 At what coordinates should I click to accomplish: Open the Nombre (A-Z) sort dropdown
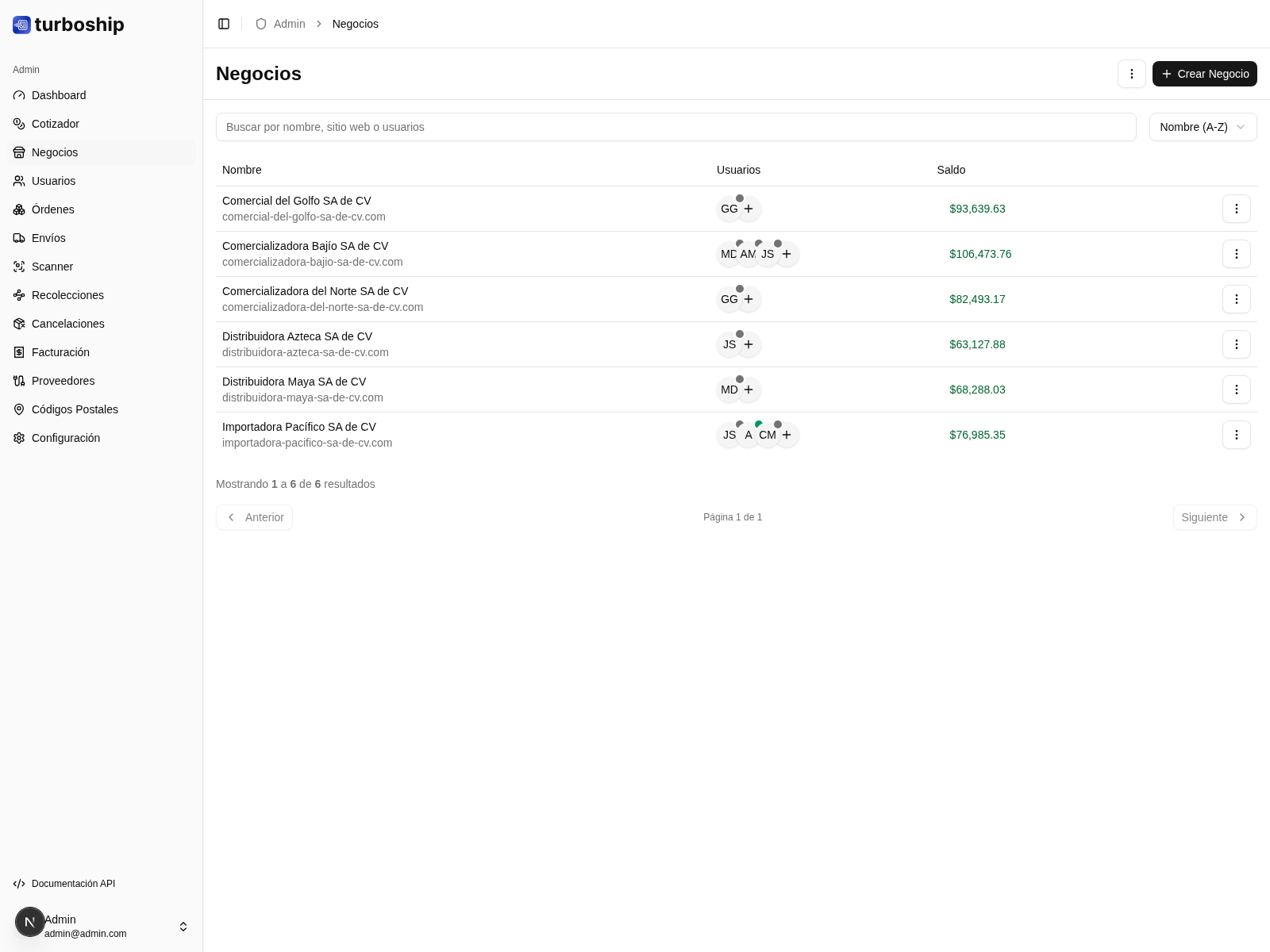[x=1203, y=127]
